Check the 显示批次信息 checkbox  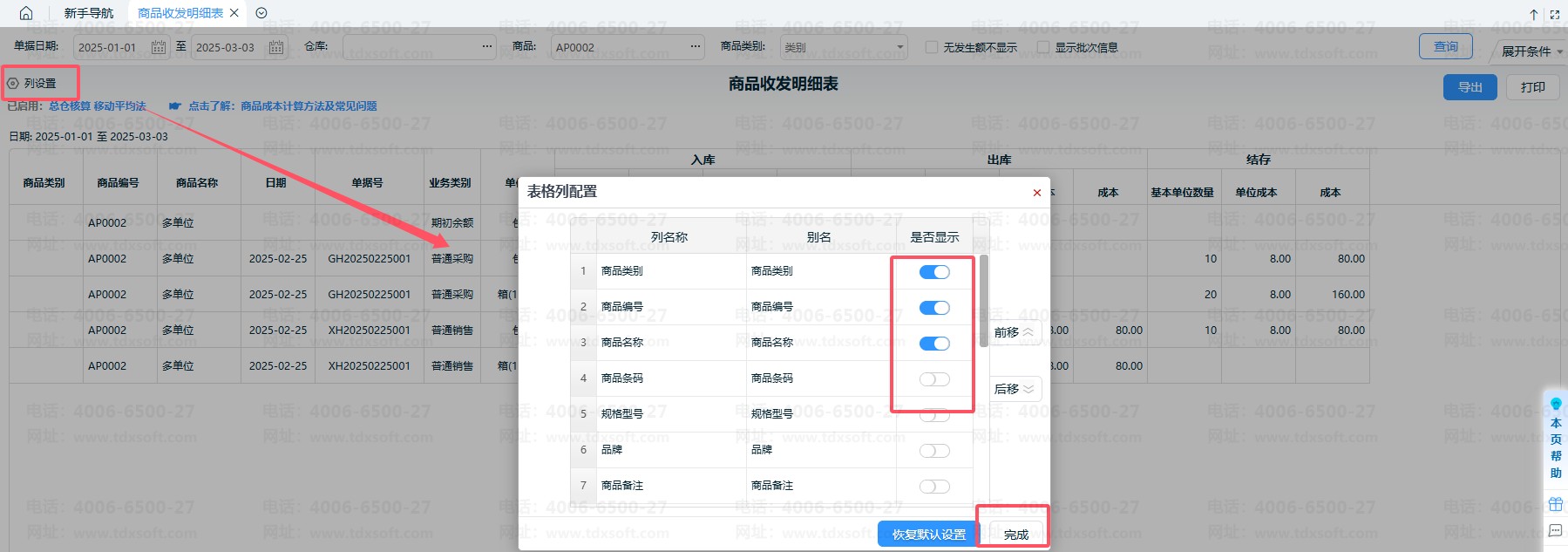coord(1043,47)
